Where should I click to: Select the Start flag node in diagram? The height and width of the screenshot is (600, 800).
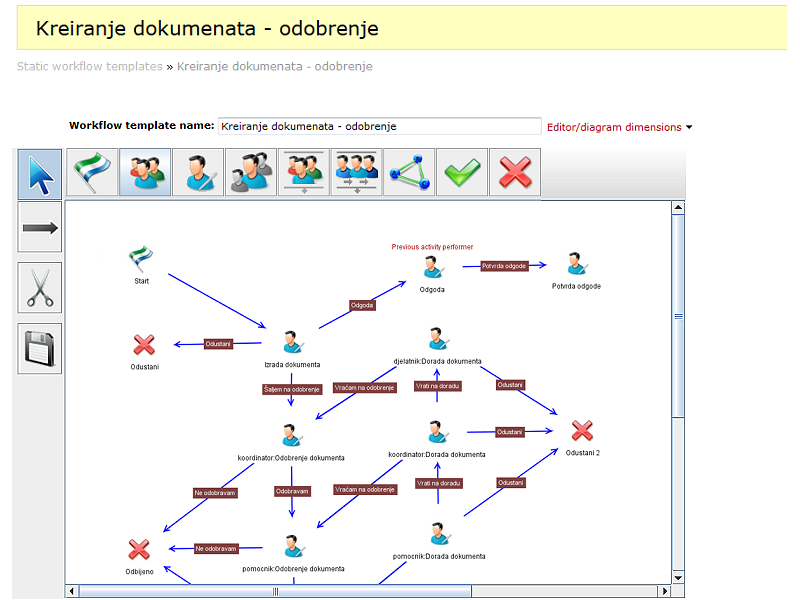tap(141, 259)
